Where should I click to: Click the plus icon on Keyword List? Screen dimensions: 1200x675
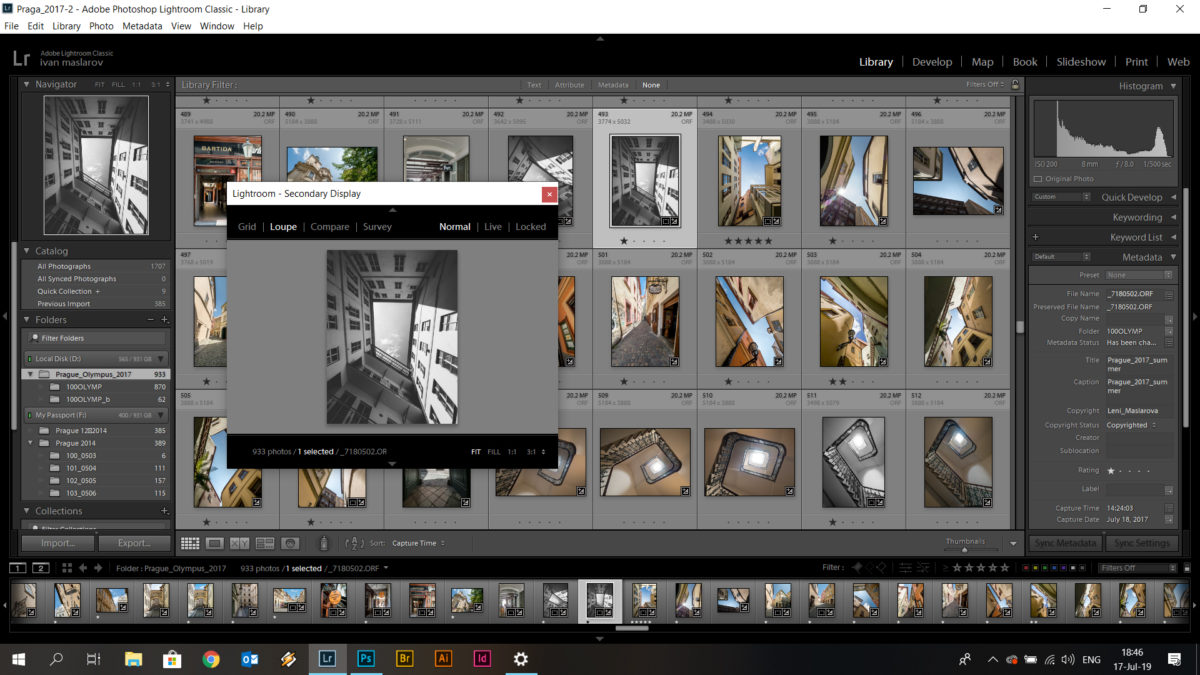(1035, 237)
